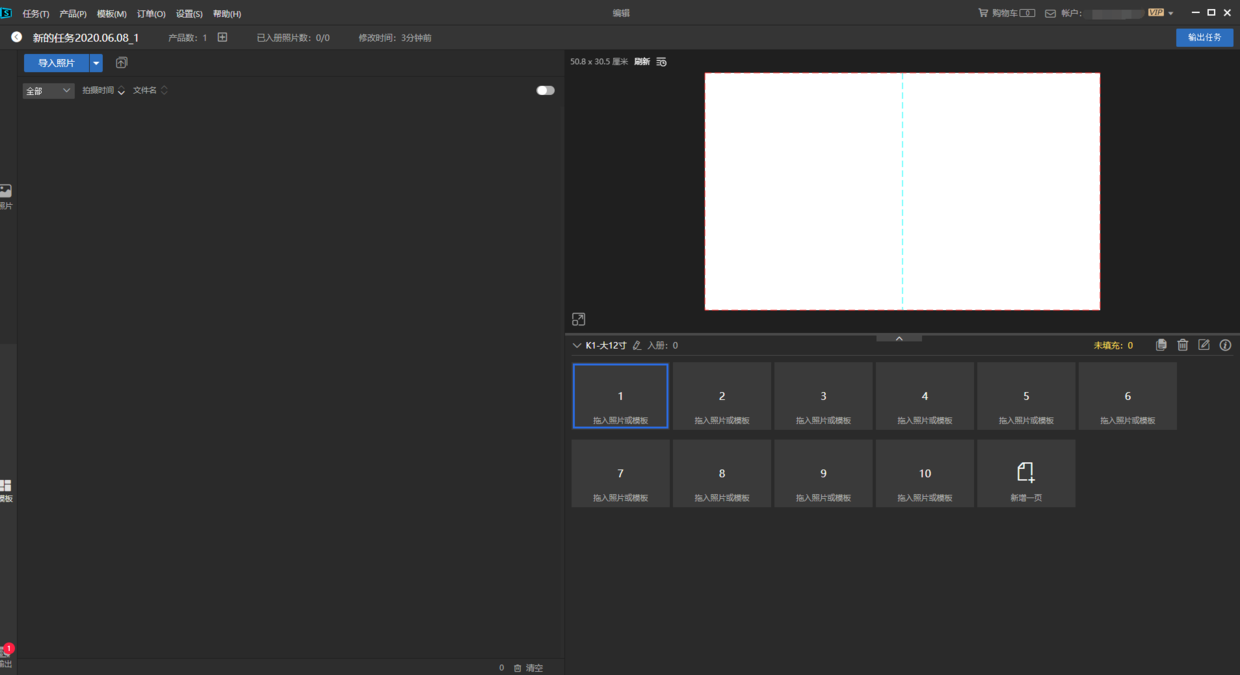Image resolution: width=1240 pixels, height=675 pixels.
Task: Open the 产品(P) menu
Action: click(73, 14)
